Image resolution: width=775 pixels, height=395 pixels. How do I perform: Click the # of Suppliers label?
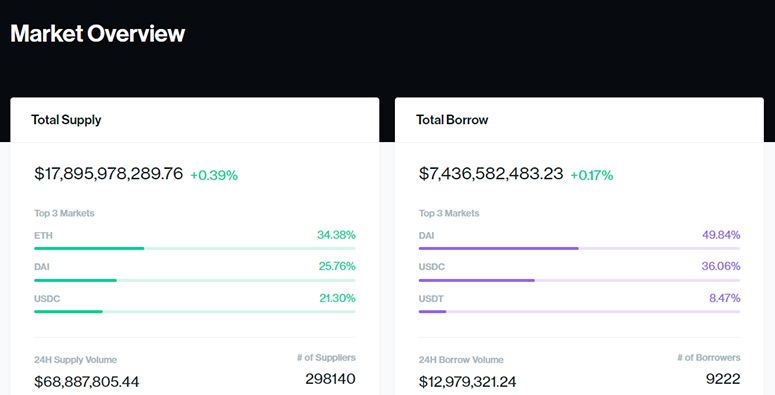[326, 357]
